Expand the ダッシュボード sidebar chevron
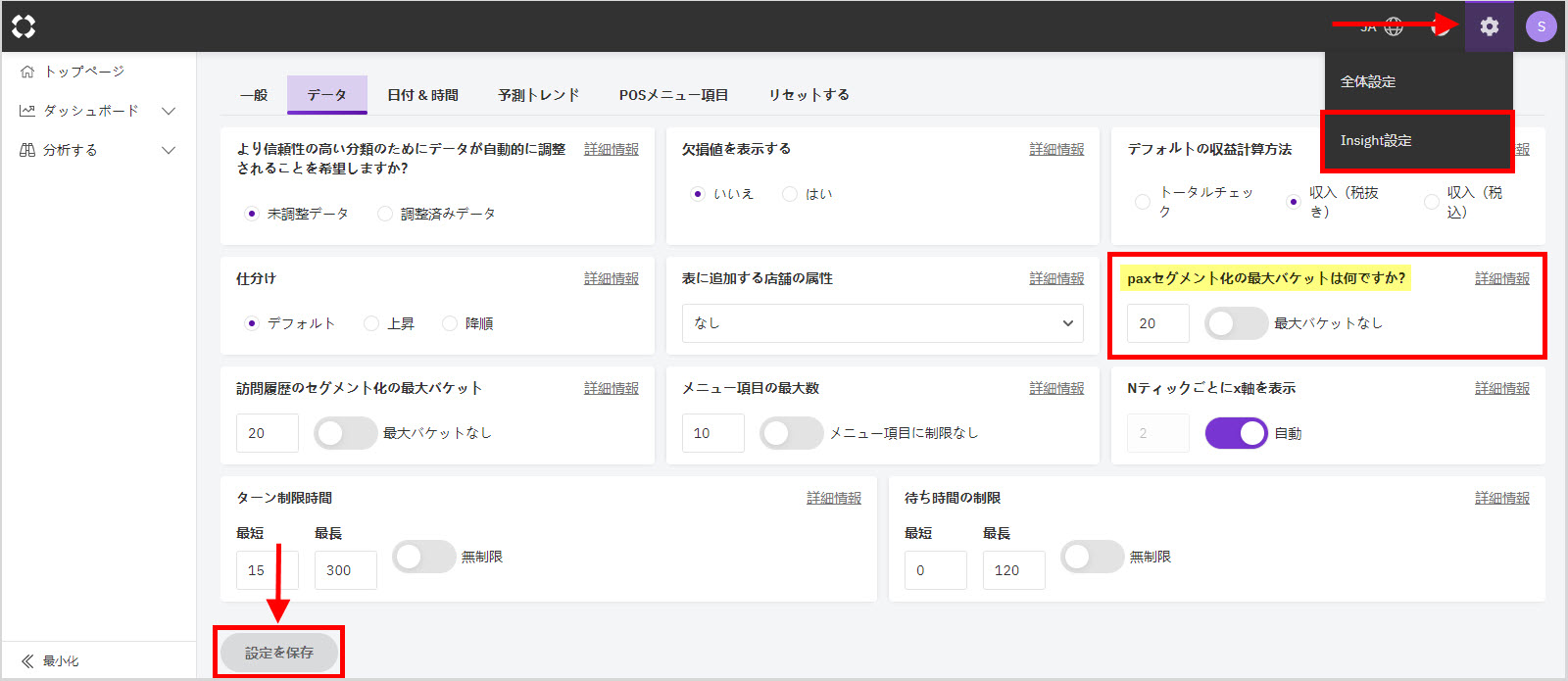This screenshot has height=681, width=1568. tap(169, 111)
